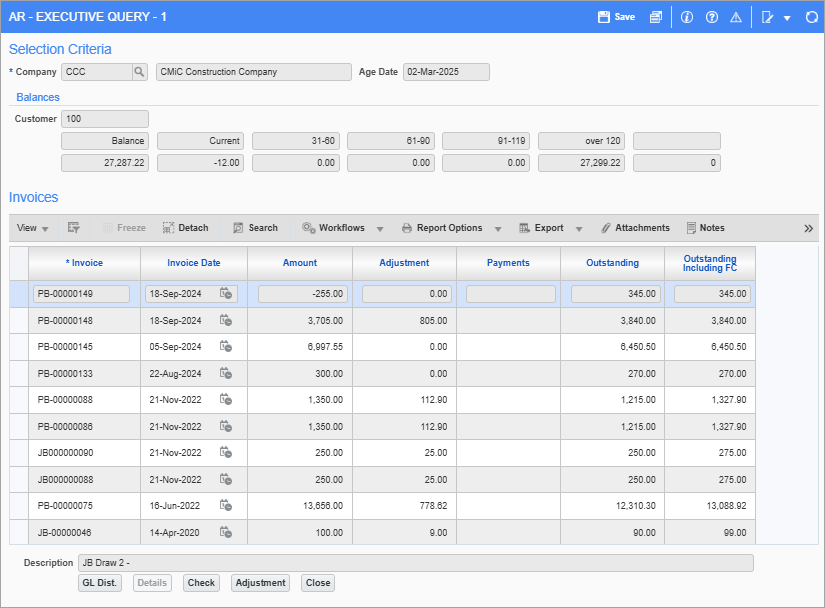Screen dimensions: 825x608
Task: Click the Detach toolbar item
Action: (186, 228)
